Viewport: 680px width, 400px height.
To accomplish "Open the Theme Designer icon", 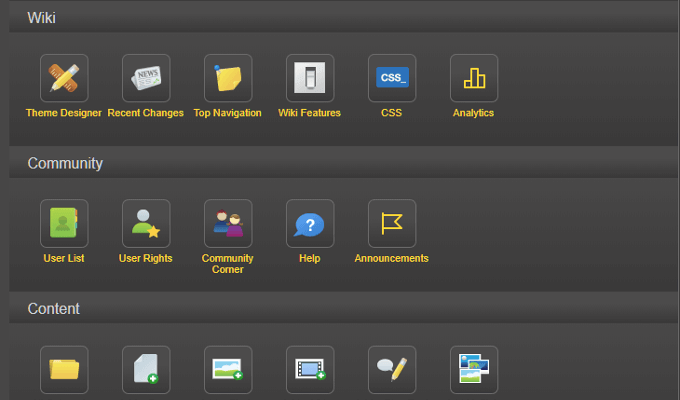I will click(x=64, y=78).
